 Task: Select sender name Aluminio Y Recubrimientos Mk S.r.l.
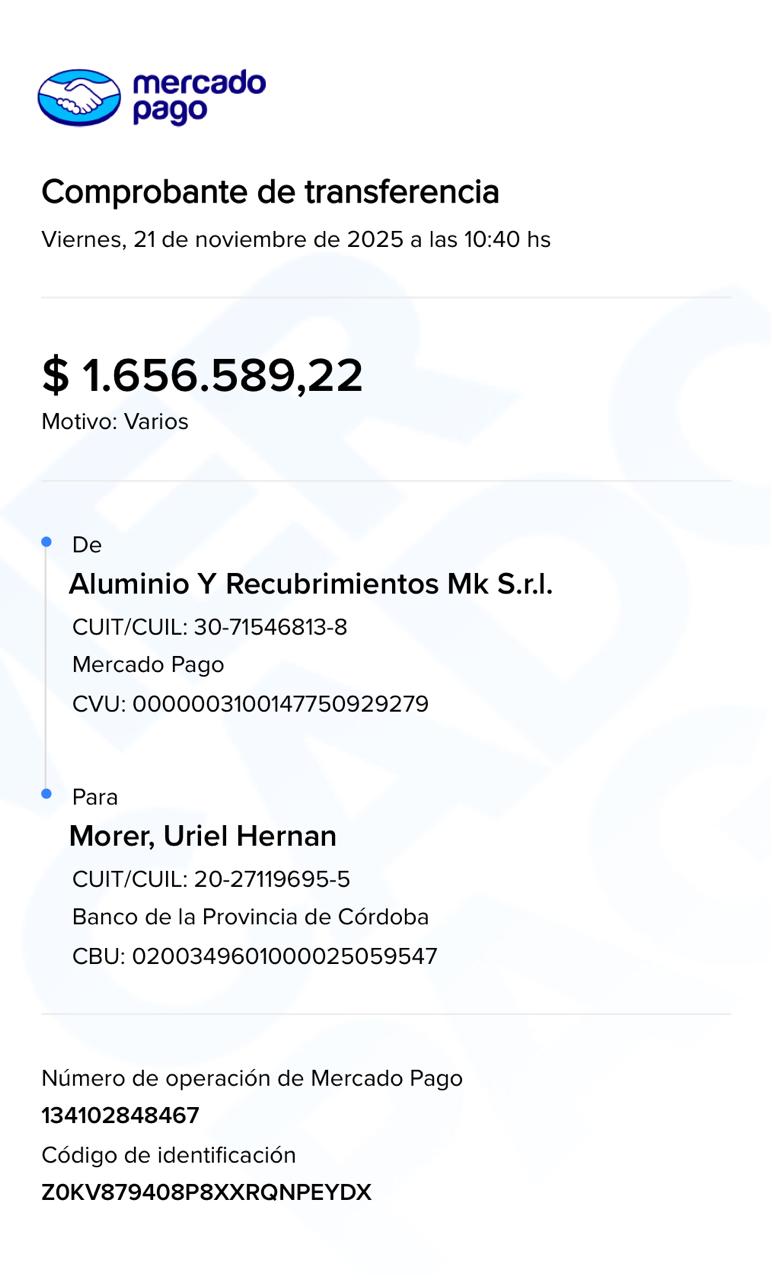pyautogui.click(x=310, y=584)
